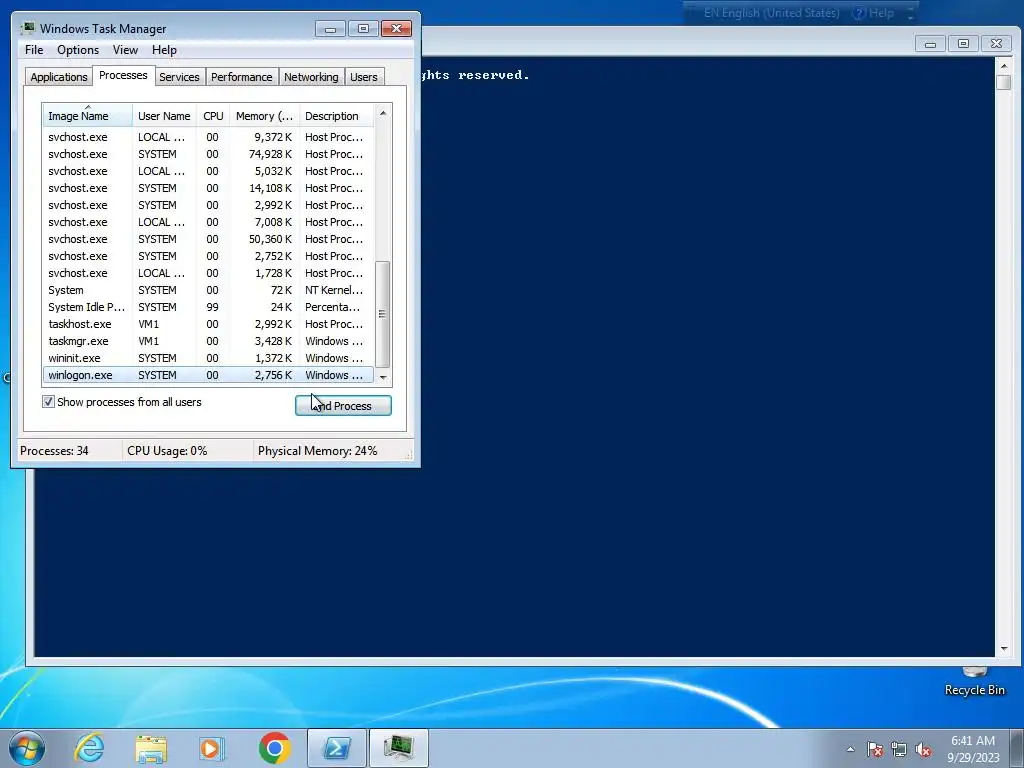Click process list scroll up arrow

tap(383, 113)
